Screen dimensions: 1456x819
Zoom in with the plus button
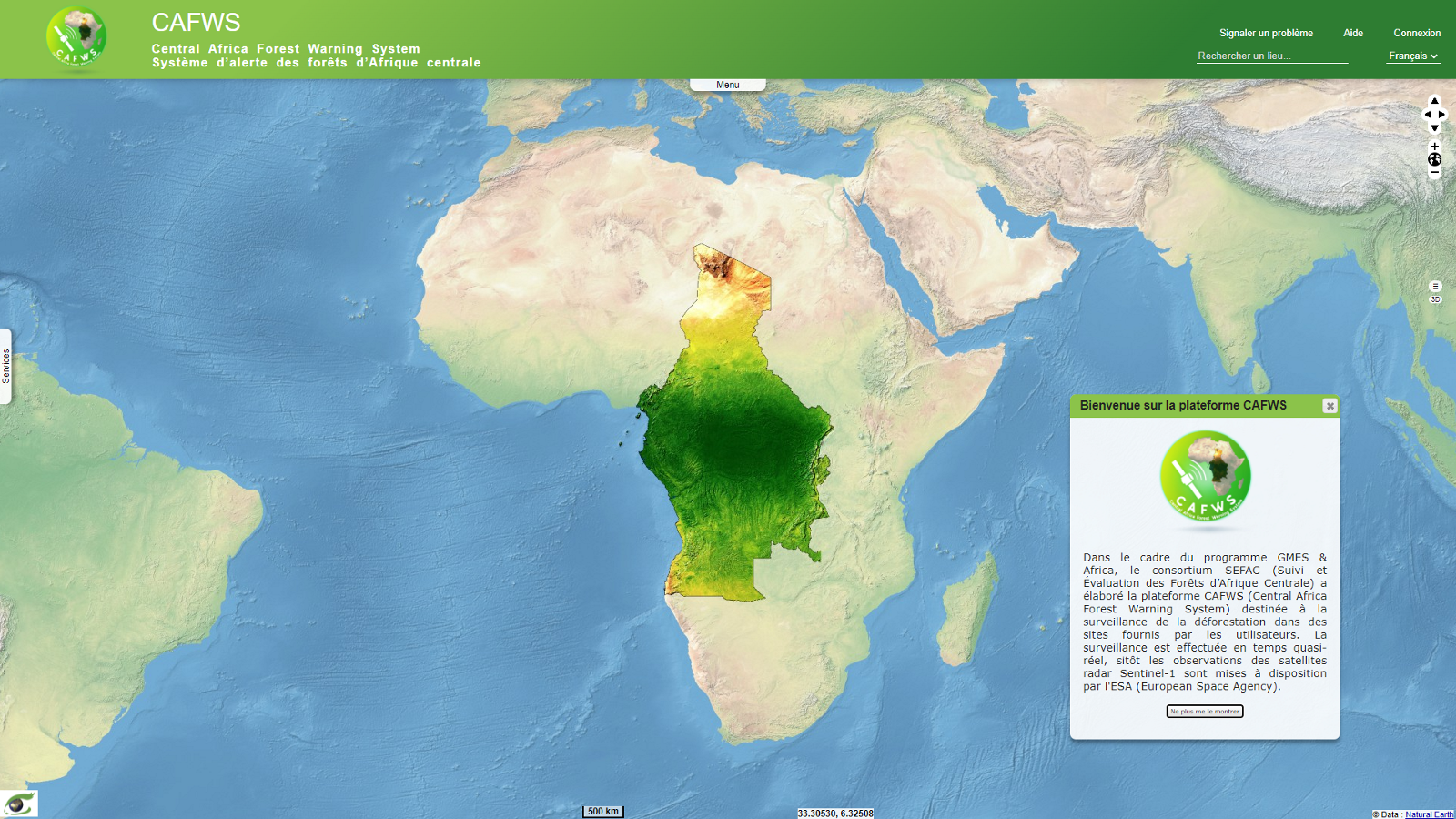click(x=1434, y=147)
